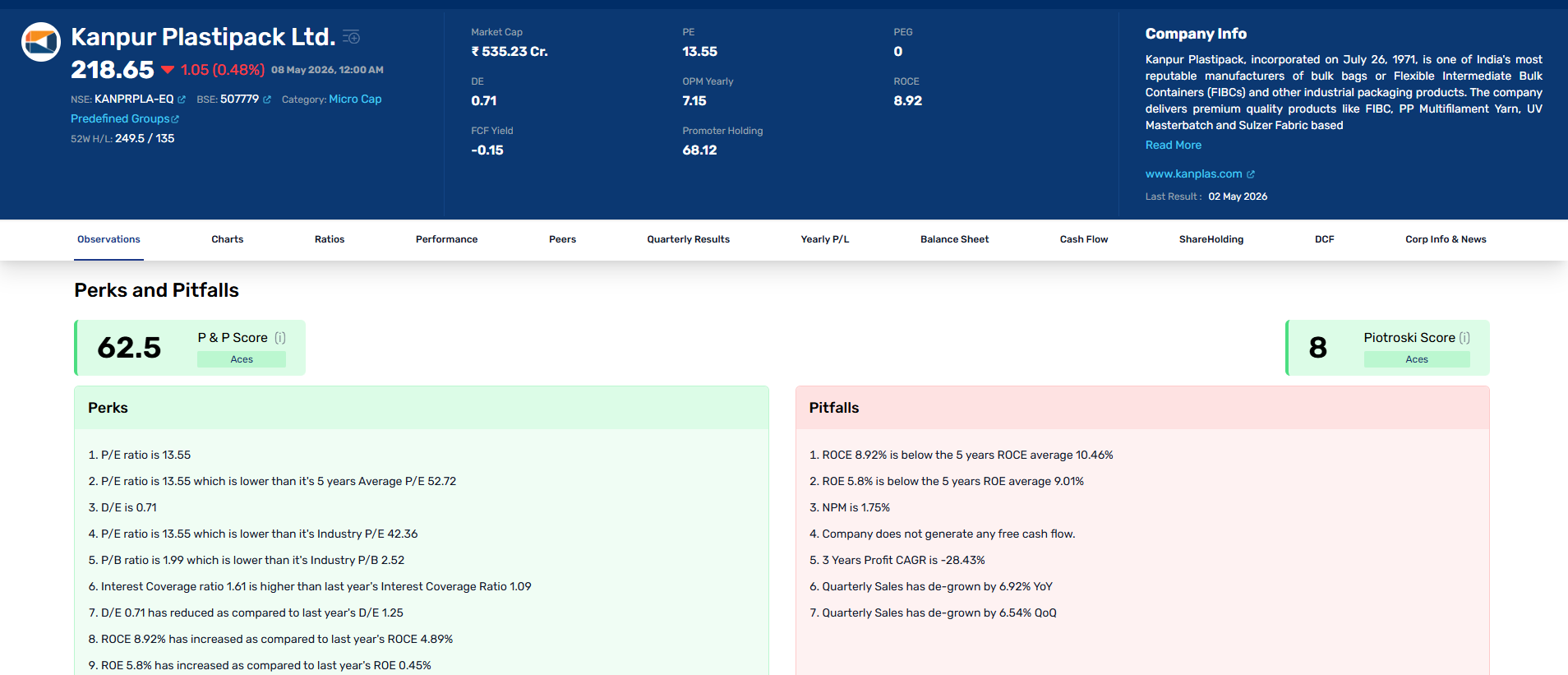Open the Peers tab
This screenshot has width=1568, height=675.
click(x=562, y=239)
